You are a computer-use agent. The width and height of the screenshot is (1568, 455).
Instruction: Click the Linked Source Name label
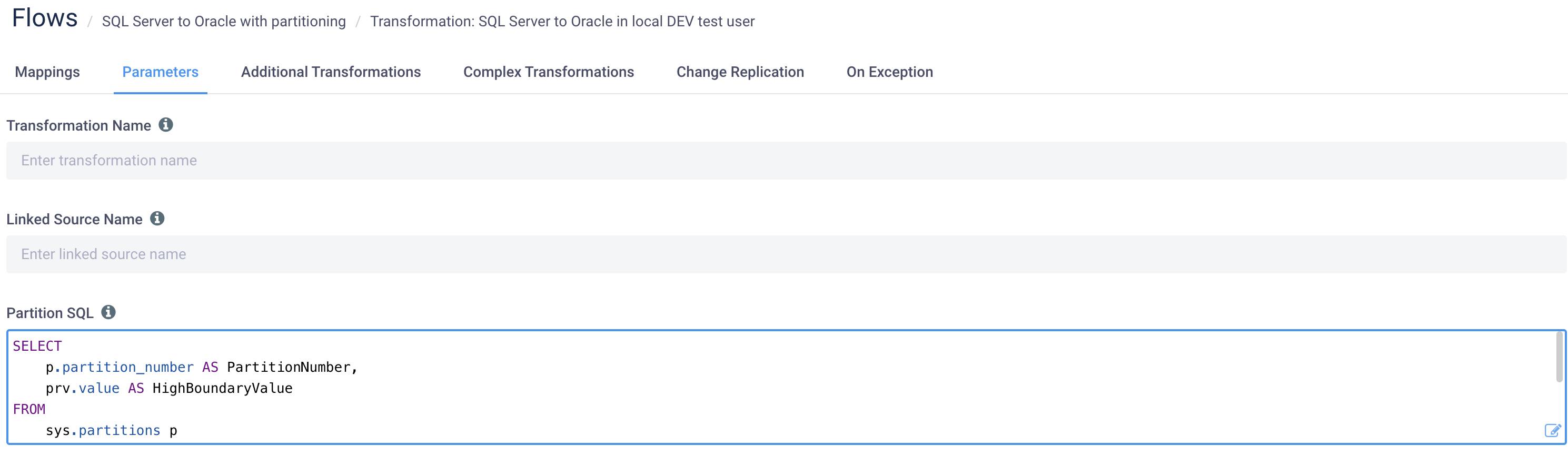point(74,219)
